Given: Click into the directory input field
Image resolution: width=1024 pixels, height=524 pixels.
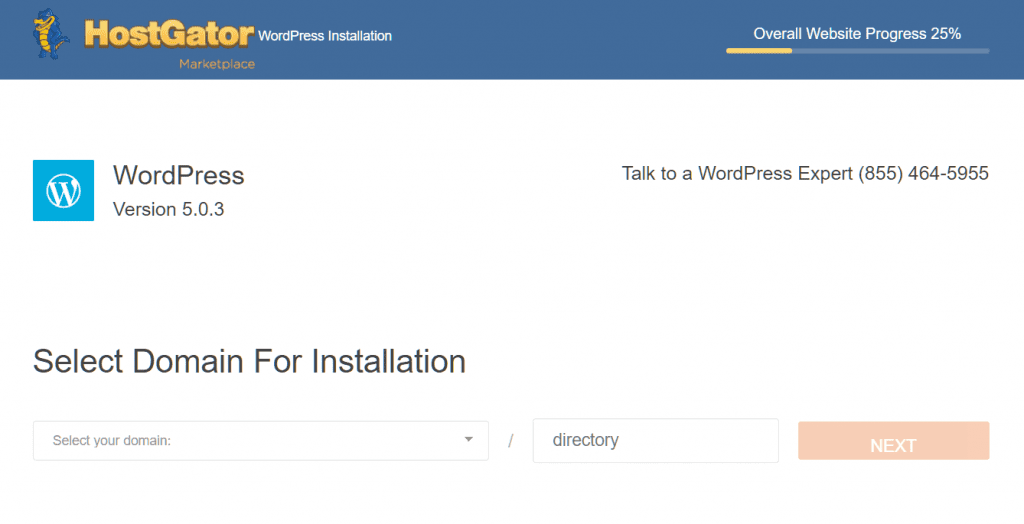Looking at the screenshot, I should pos(656,440).
